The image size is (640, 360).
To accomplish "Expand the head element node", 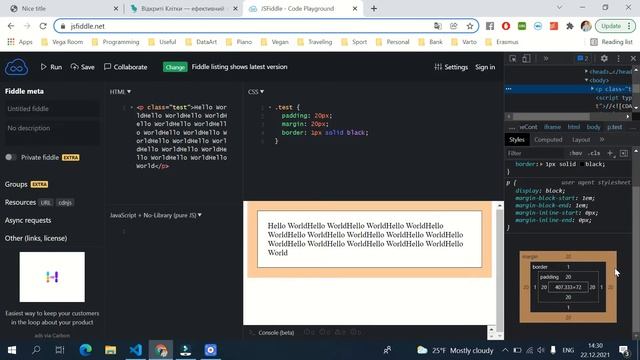I will 587,71.
